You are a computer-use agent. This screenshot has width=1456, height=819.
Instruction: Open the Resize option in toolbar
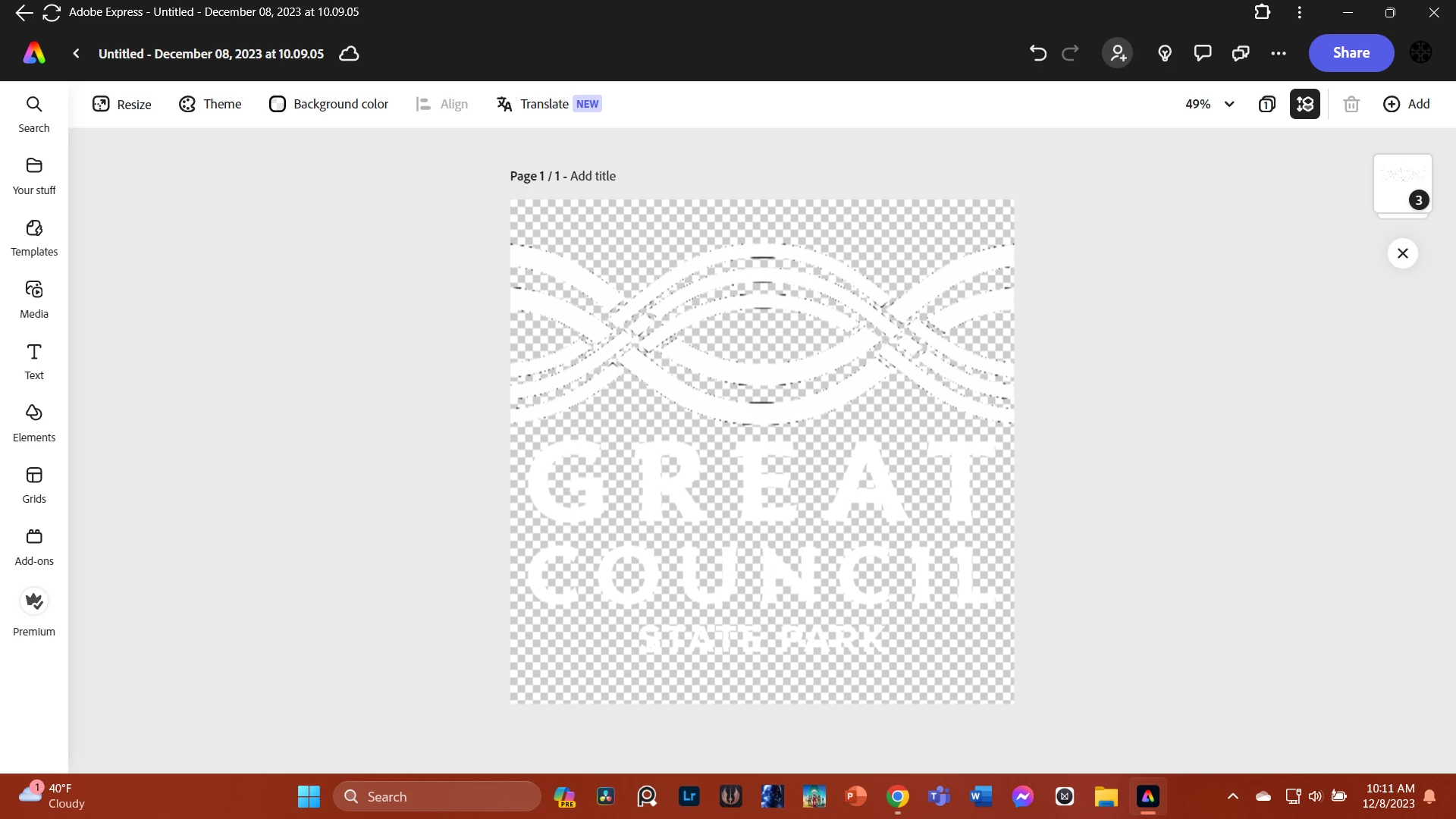tap(122, 104)
